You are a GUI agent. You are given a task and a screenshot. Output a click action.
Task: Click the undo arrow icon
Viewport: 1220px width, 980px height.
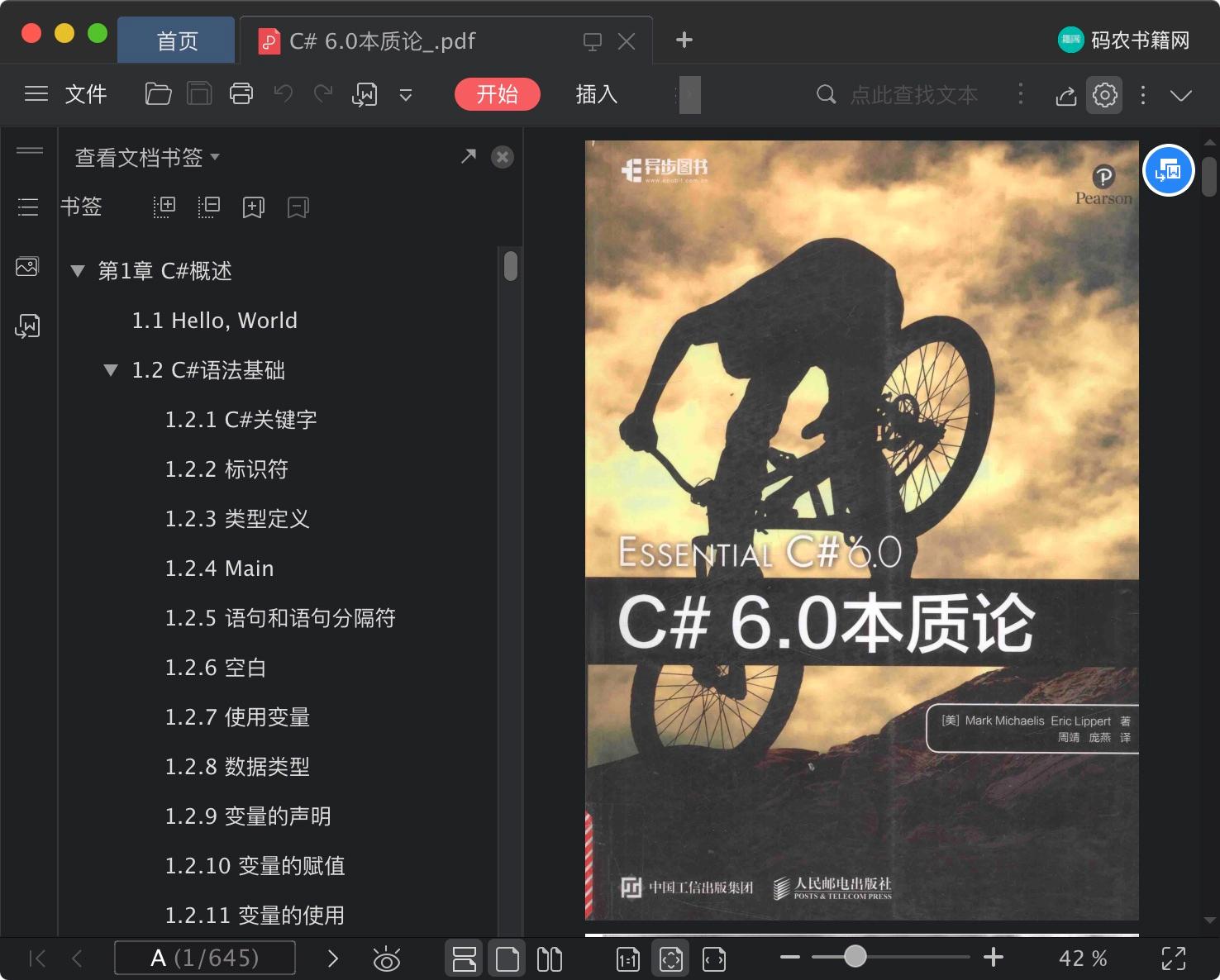[284, 94]
